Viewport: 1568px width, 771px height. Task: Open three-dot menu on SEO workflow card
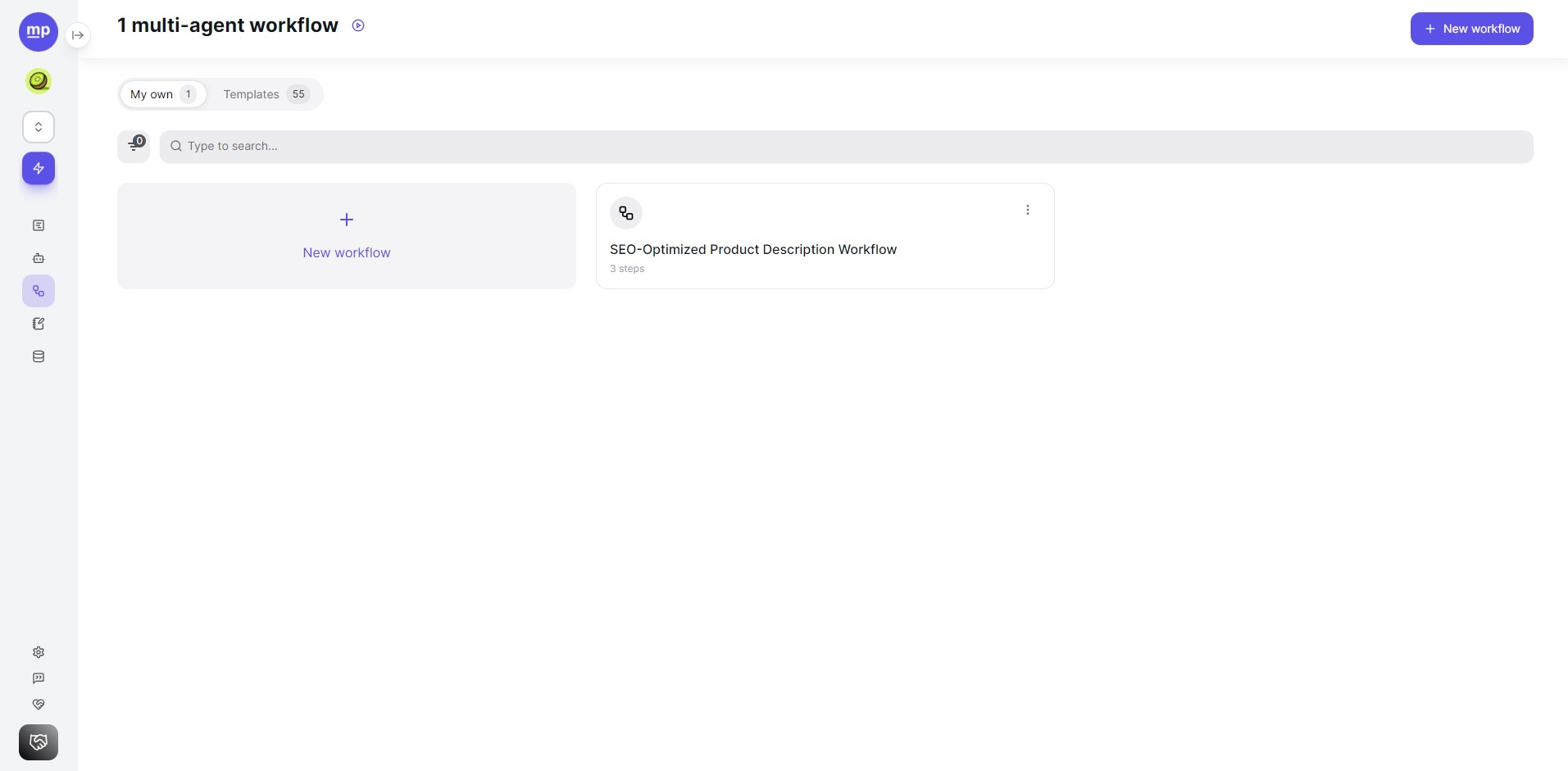point(1028,210)
